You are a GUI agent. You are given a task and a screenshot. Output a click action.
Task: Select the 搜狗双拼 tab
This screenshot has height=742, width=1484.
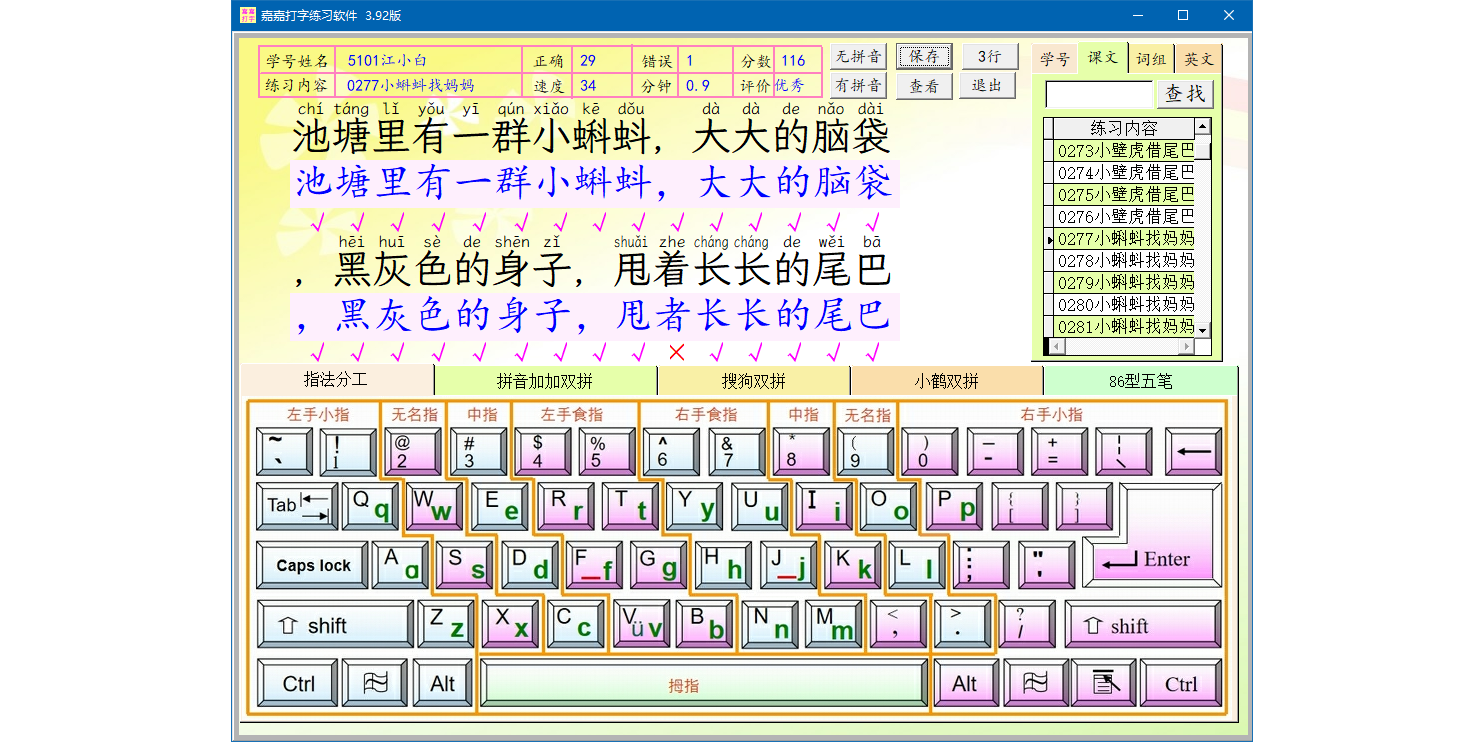tap(754, 381)
